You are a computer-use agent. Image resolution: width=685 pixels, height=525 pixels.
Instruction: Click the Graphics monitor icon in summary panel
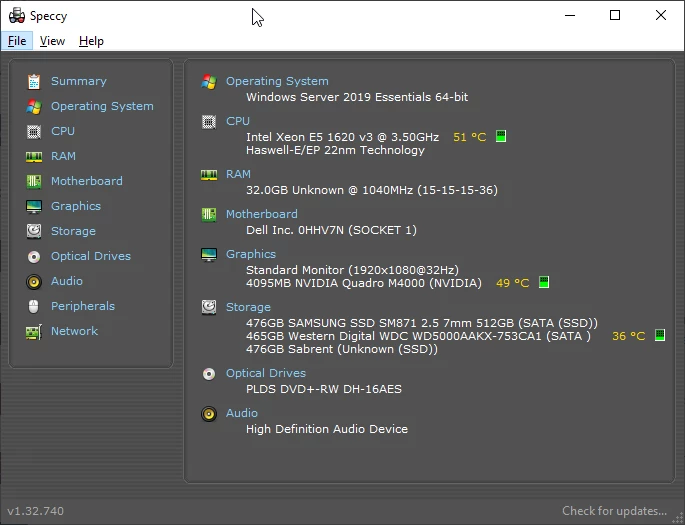click(209, 254)
